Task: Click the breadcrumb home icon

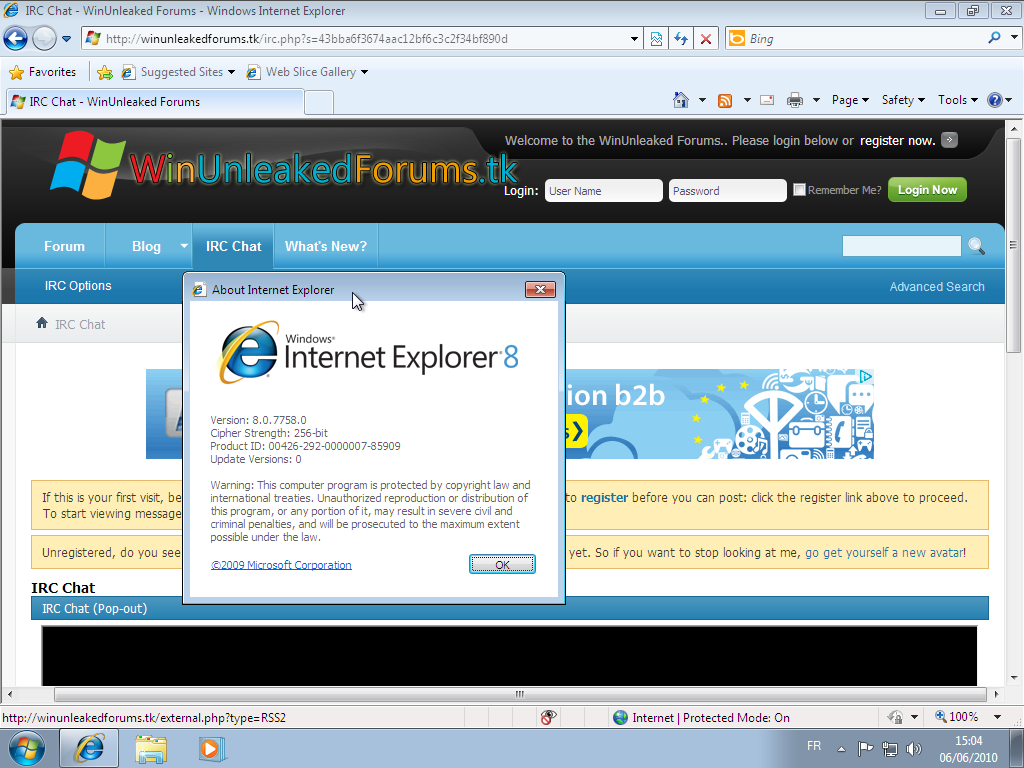Action: pos(42,323)
